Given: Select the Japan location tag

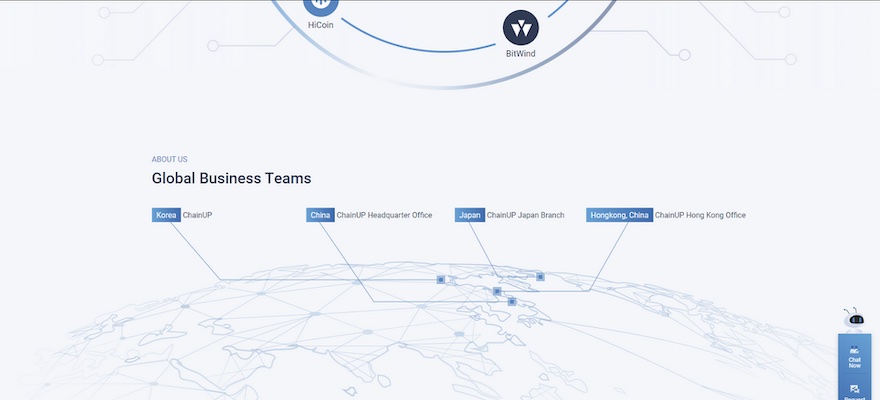Looking at the screenshot, I should (x=469, y=215).
